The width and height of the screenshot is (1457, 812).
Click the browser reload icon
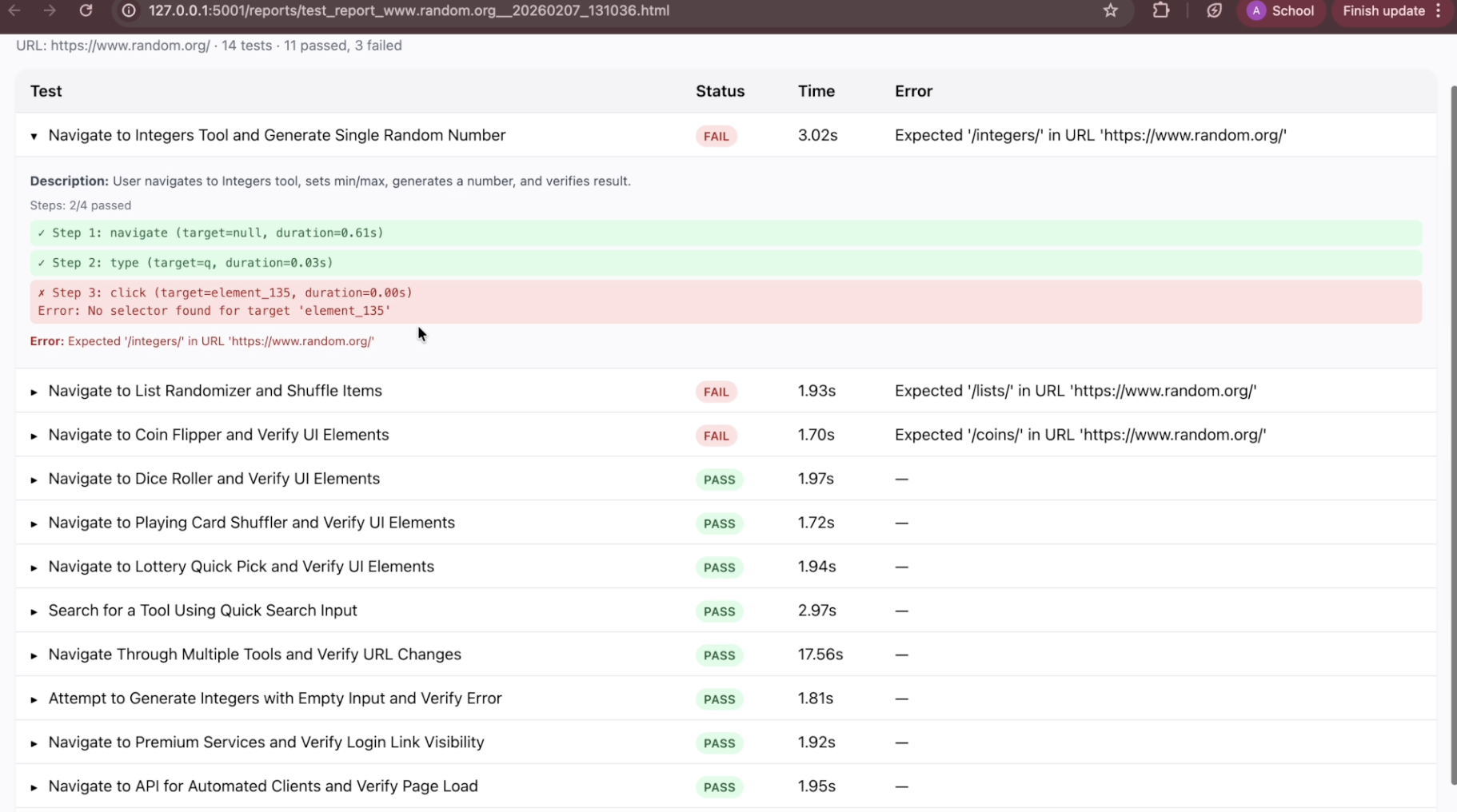(x=86, y=10)
